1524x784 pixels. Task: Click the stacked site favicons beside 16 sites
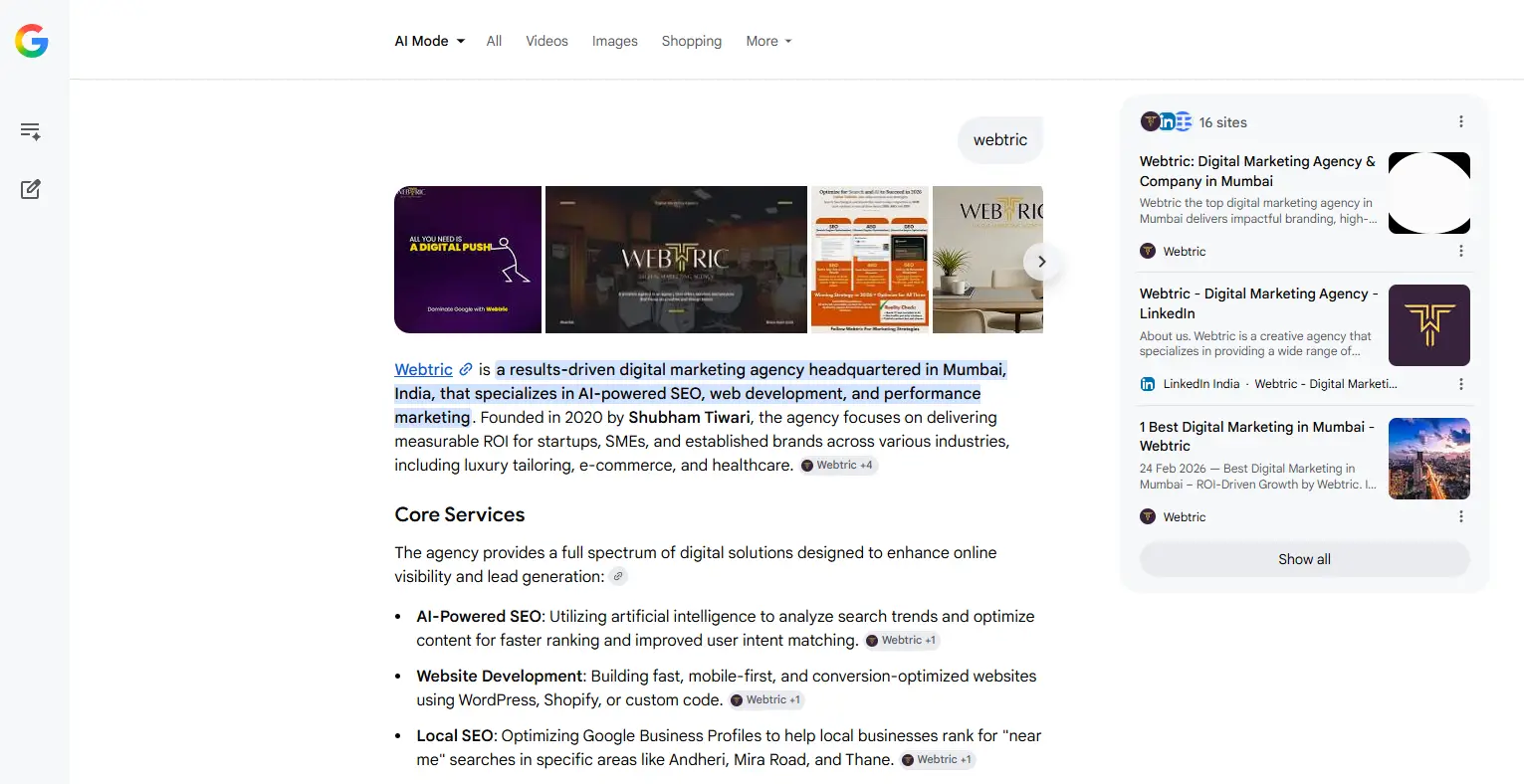point(1166,122)
